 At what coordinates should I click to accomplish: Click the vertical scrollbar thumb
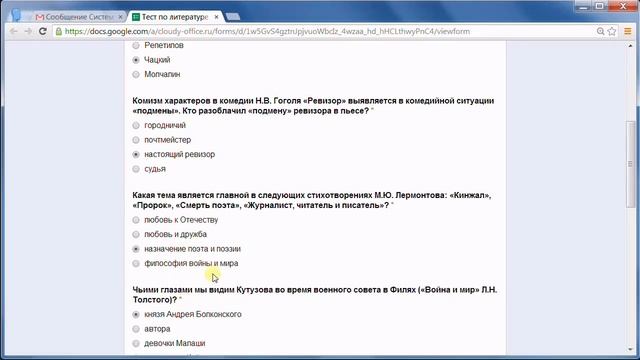(x=631, y=164)
